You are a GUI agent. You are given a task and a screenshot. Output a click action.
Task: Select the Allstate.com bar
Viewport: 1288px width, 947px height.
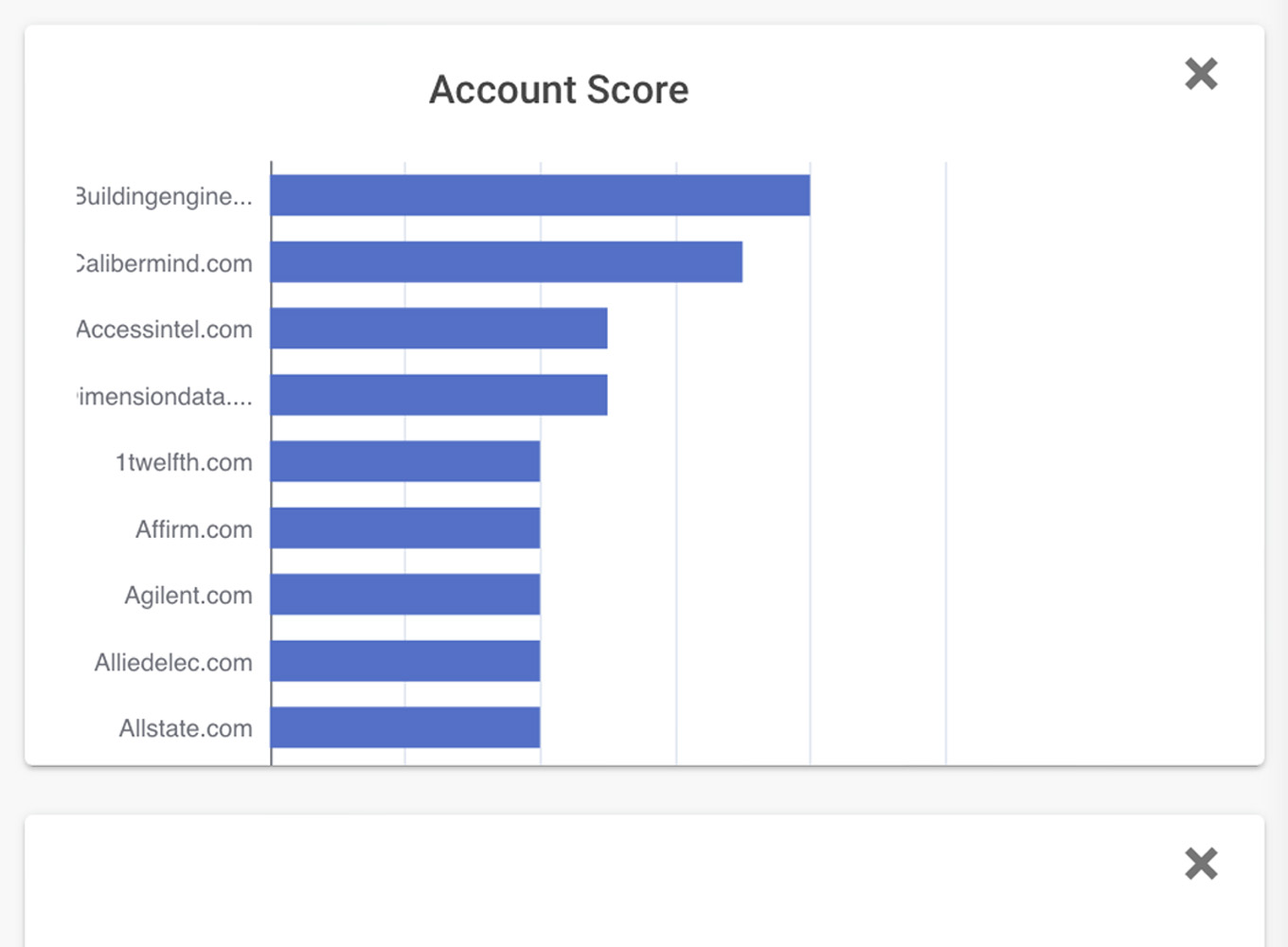point(405,727)
